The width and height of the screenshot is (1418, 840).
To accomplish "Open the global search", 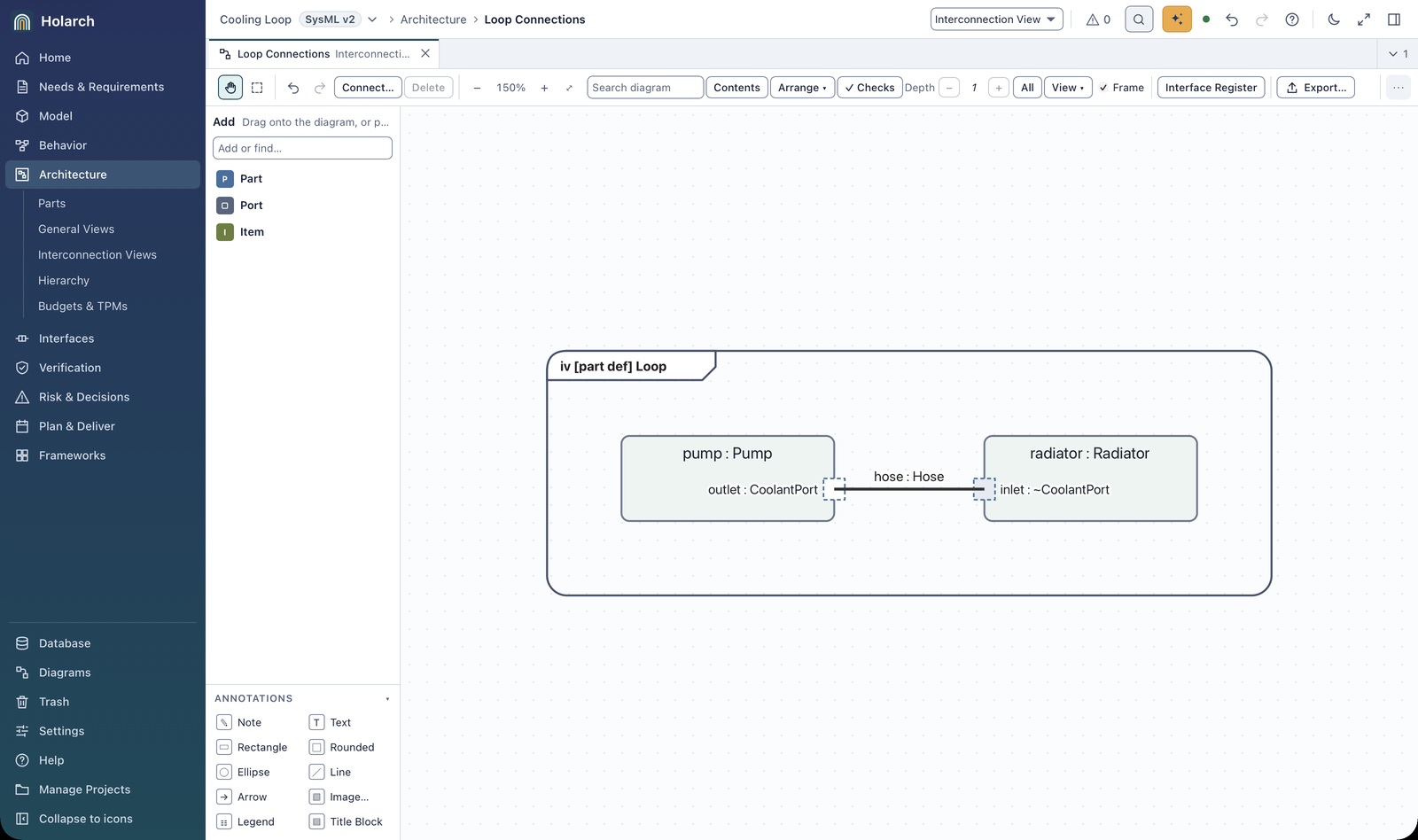I will pyautogui.click(x=1139, y=19).
